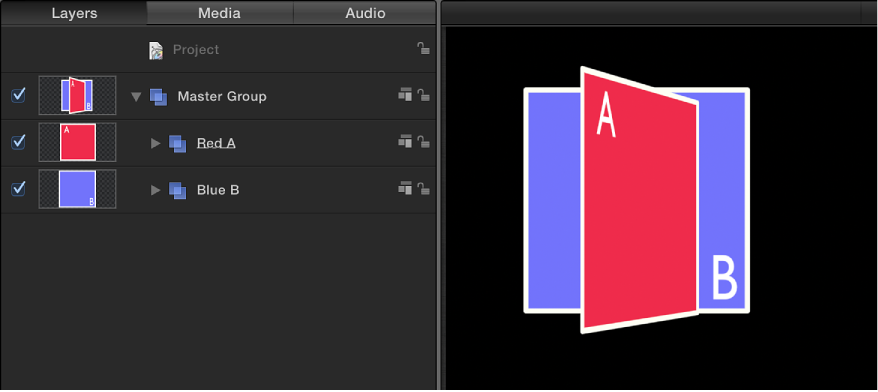Toggle the Master Group 2D/3D icon

[405, 95]
